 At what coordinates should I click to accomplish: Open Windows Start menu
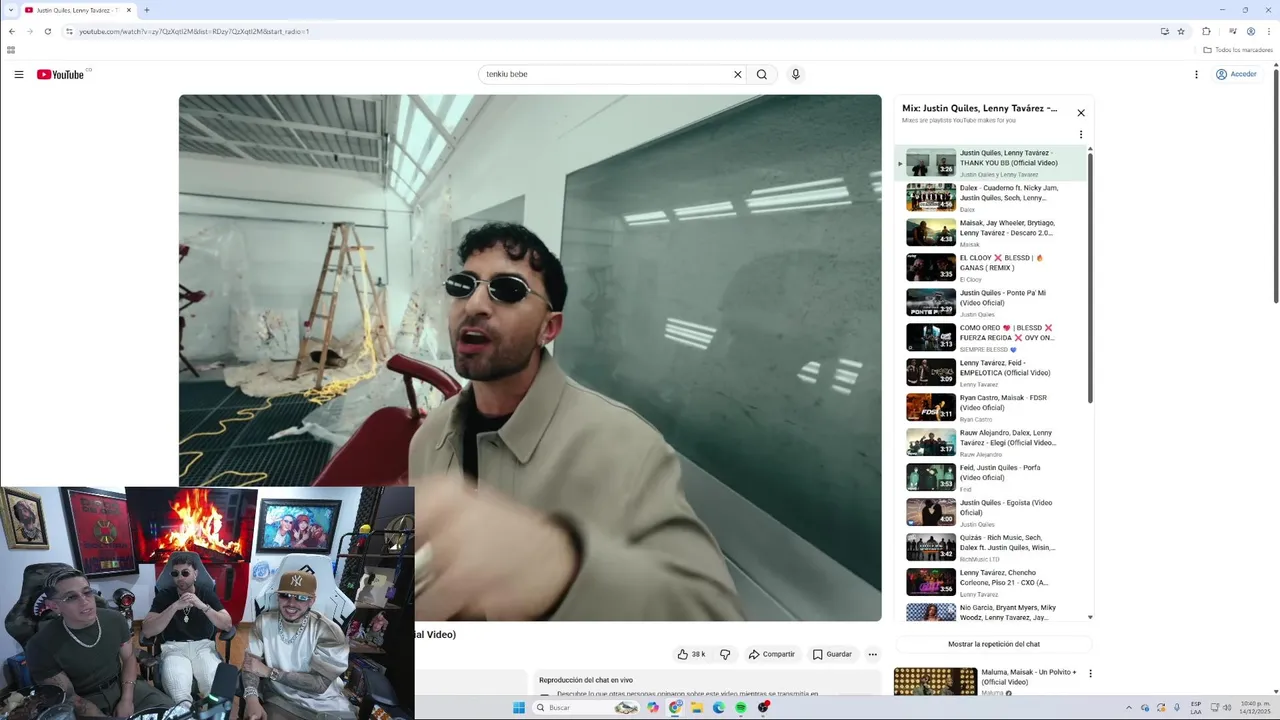(519, 707)
